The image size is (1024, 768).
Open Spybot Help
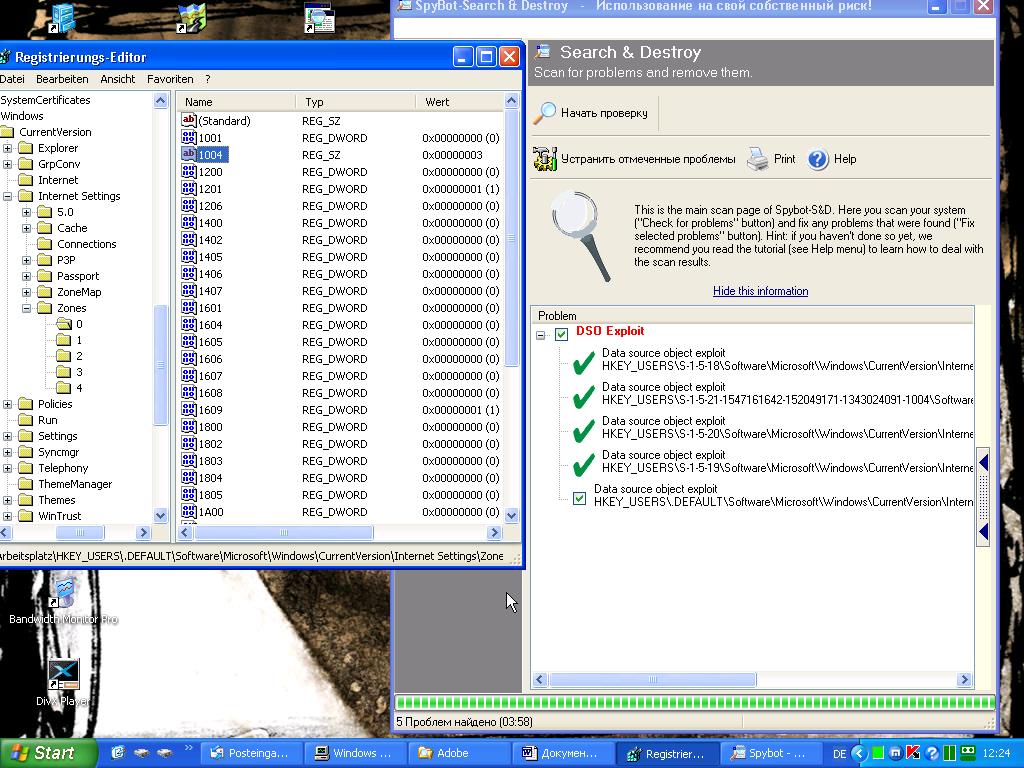pos(832,159)
